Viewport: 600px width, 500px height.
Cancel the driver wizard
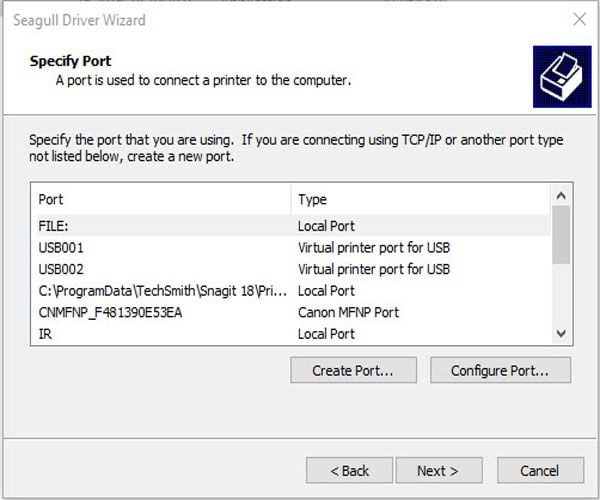tap(539, 470)
